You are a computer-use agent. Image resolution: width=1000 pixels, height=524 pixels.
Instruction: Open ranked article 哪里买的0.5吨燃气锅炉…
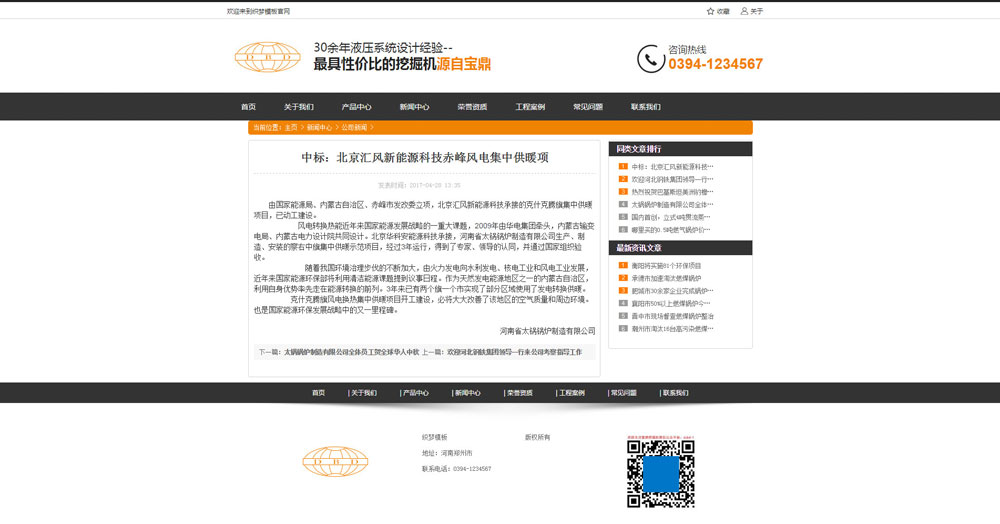(x=671, y=229)
